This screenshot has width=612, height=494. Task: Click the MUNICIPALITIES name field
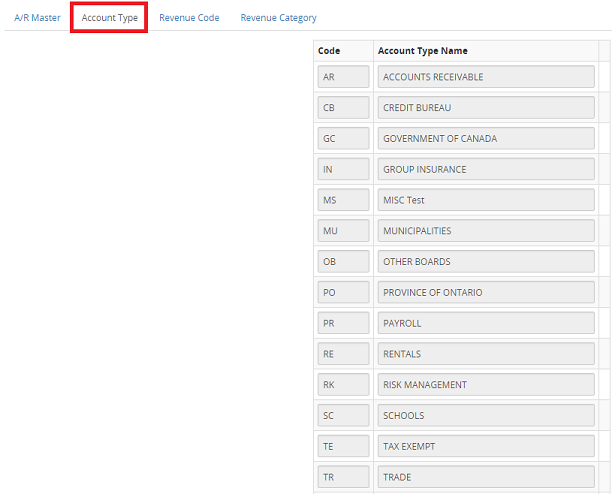485,231
